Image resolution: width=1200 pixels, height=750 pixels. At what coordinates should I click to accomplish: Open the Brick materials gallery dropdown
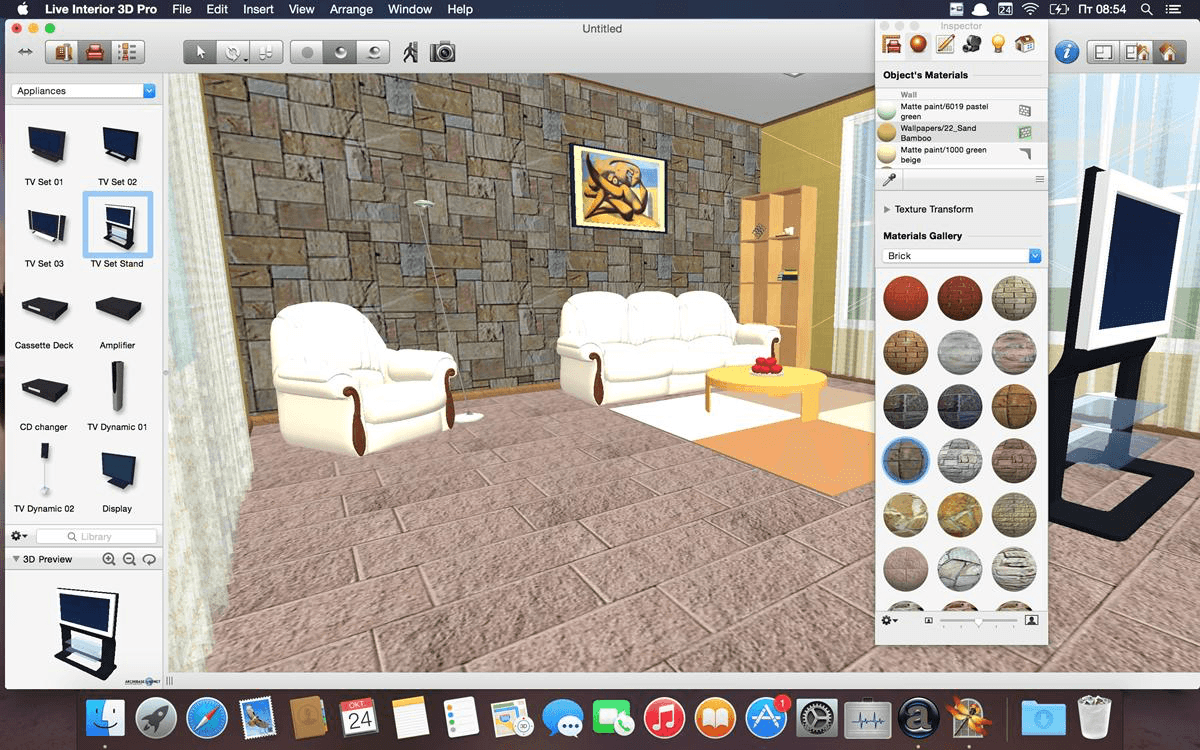[962, 256]
